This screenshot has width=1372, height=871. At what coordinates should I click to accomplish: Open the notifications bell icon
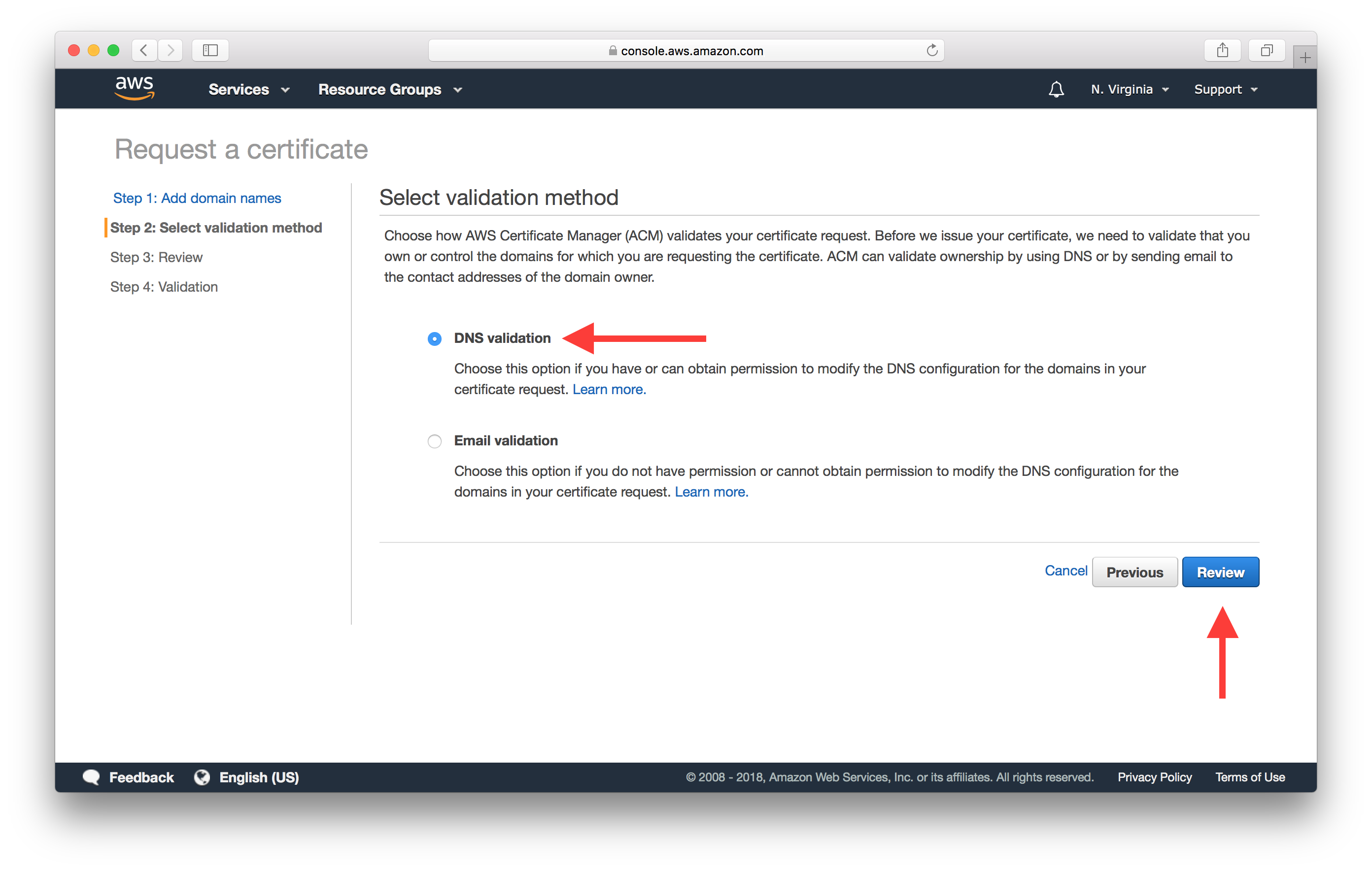click(x=1056, y=90)
